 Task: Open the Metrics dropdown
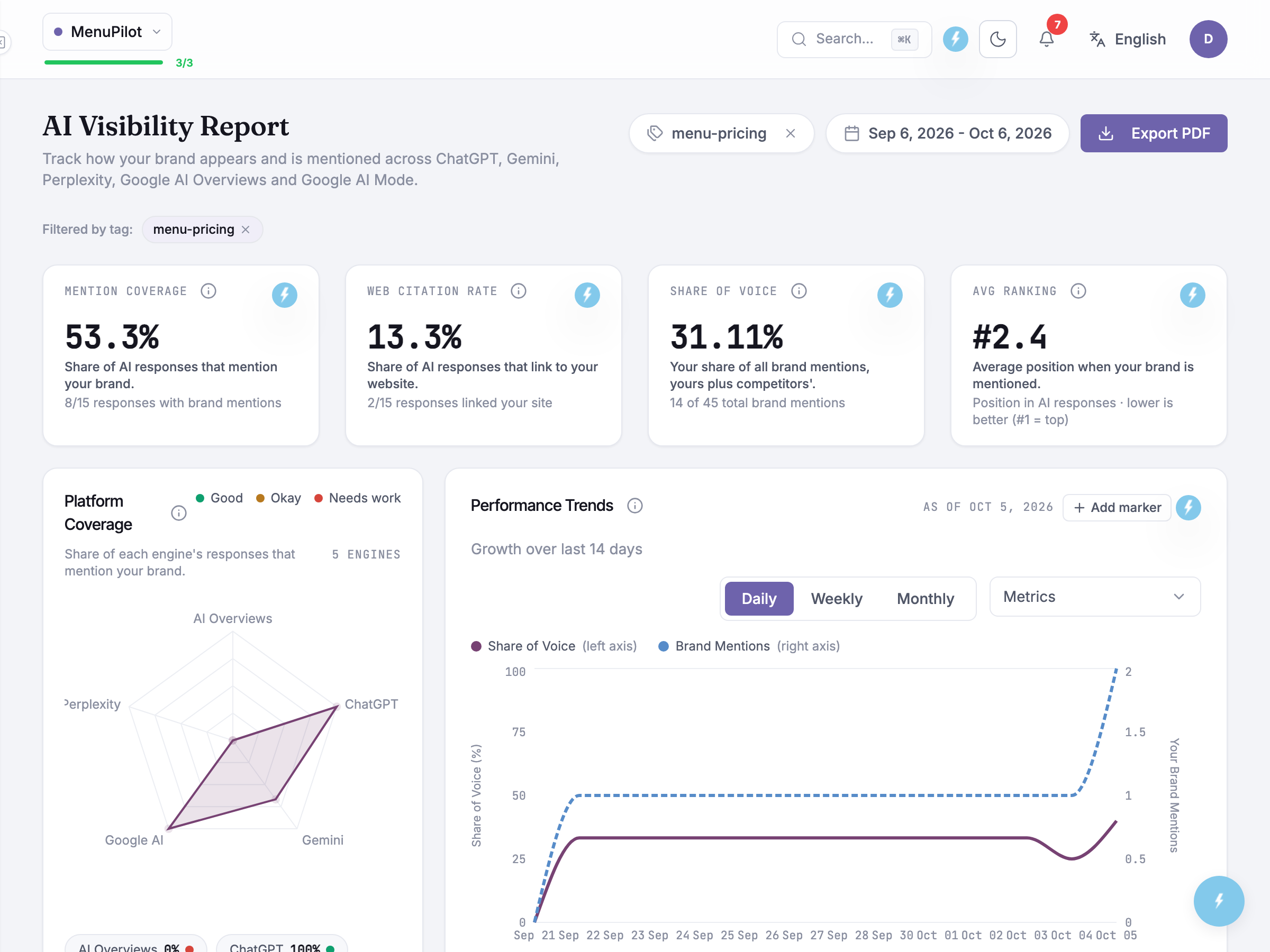1095,597
